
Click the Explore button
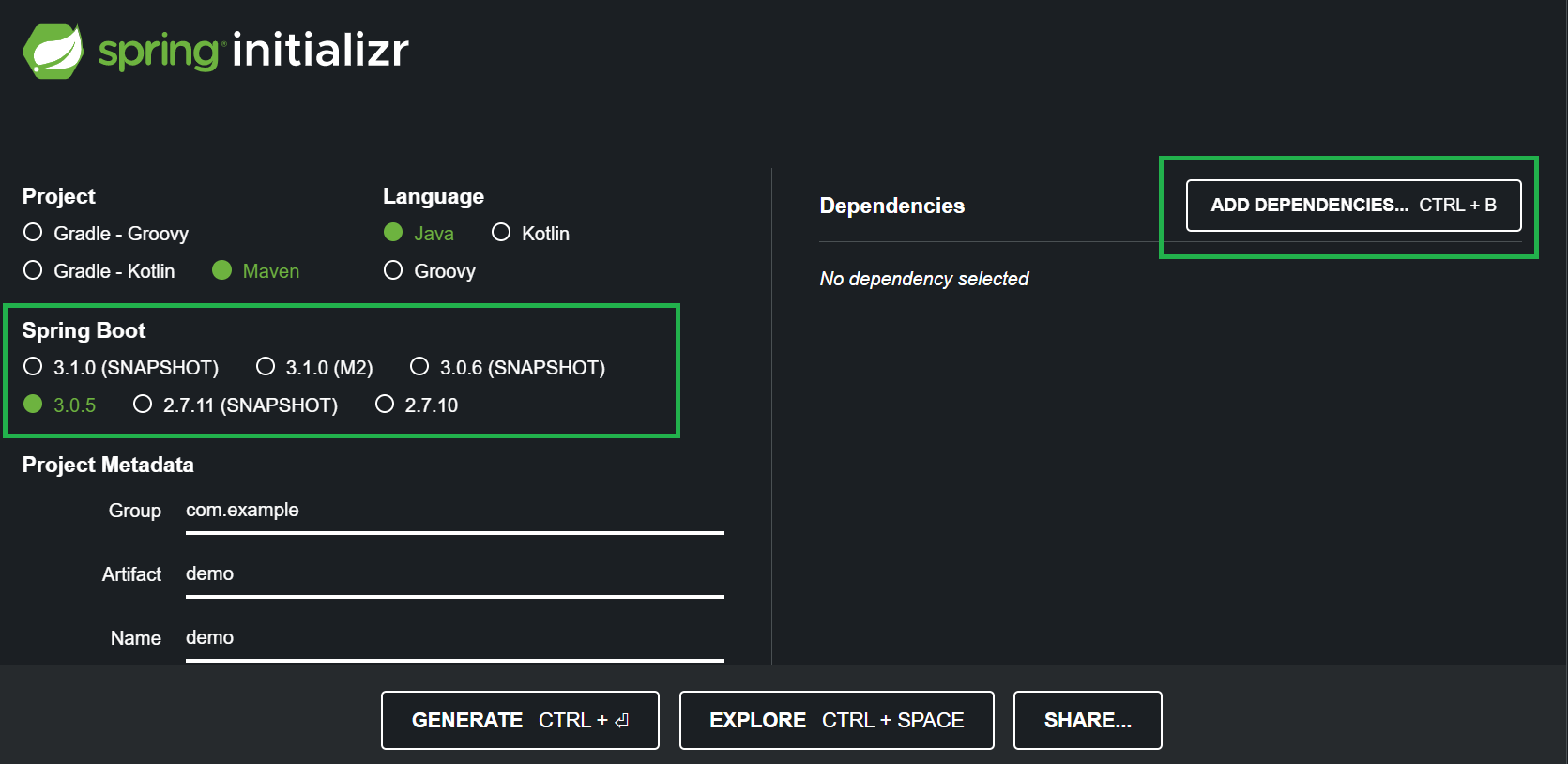(836, 720)
